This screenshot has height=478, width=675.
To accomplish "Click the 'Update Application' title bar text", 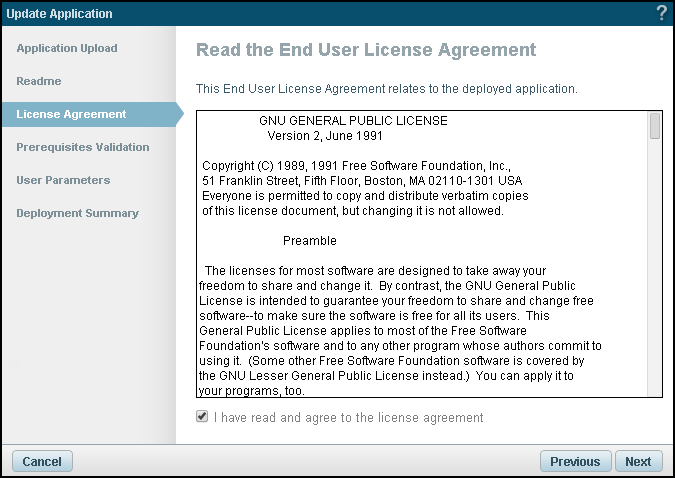I will click(59, 13).
